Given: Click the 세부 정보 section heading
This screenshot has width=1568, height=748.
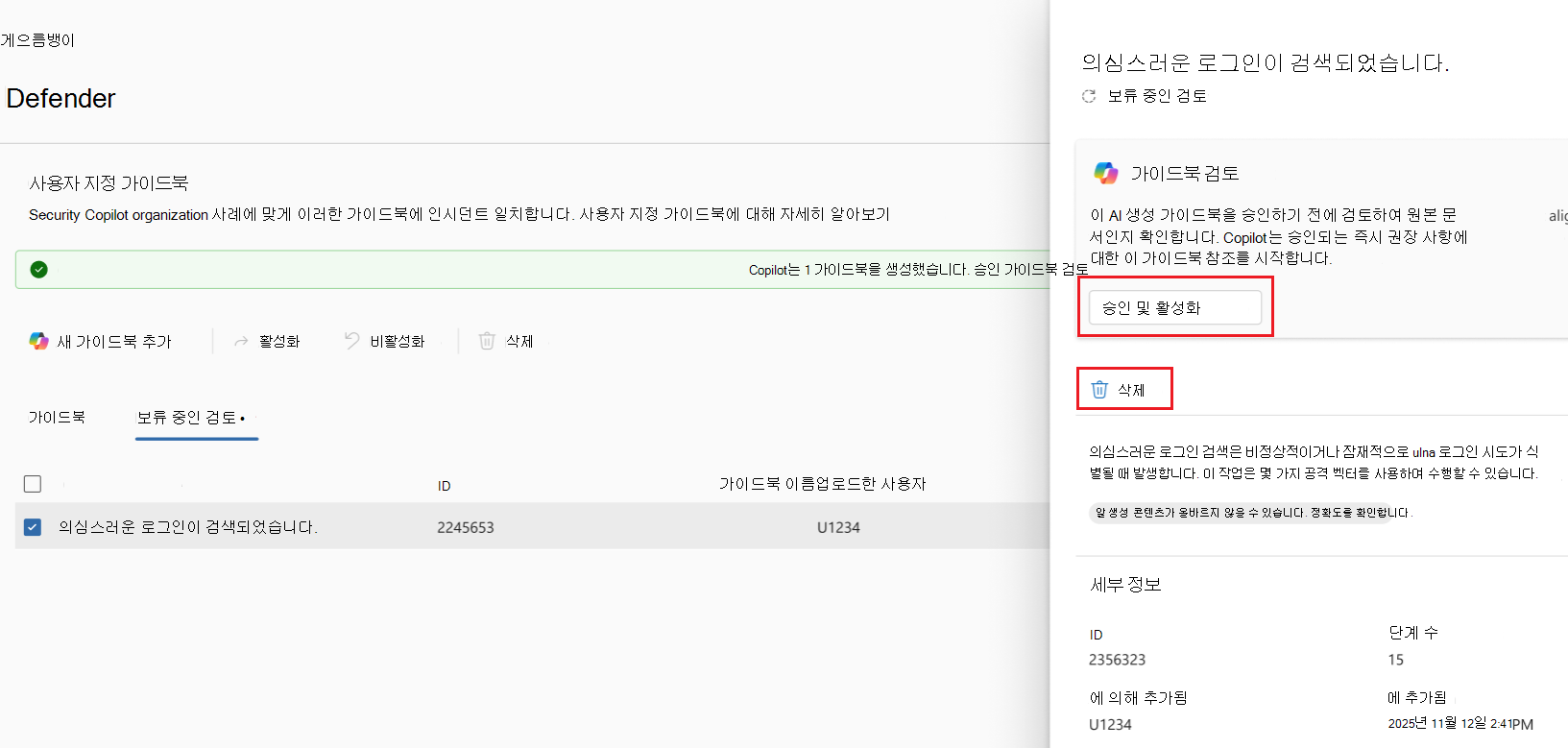Looking at the screenshot, I should coord(1125,585).
